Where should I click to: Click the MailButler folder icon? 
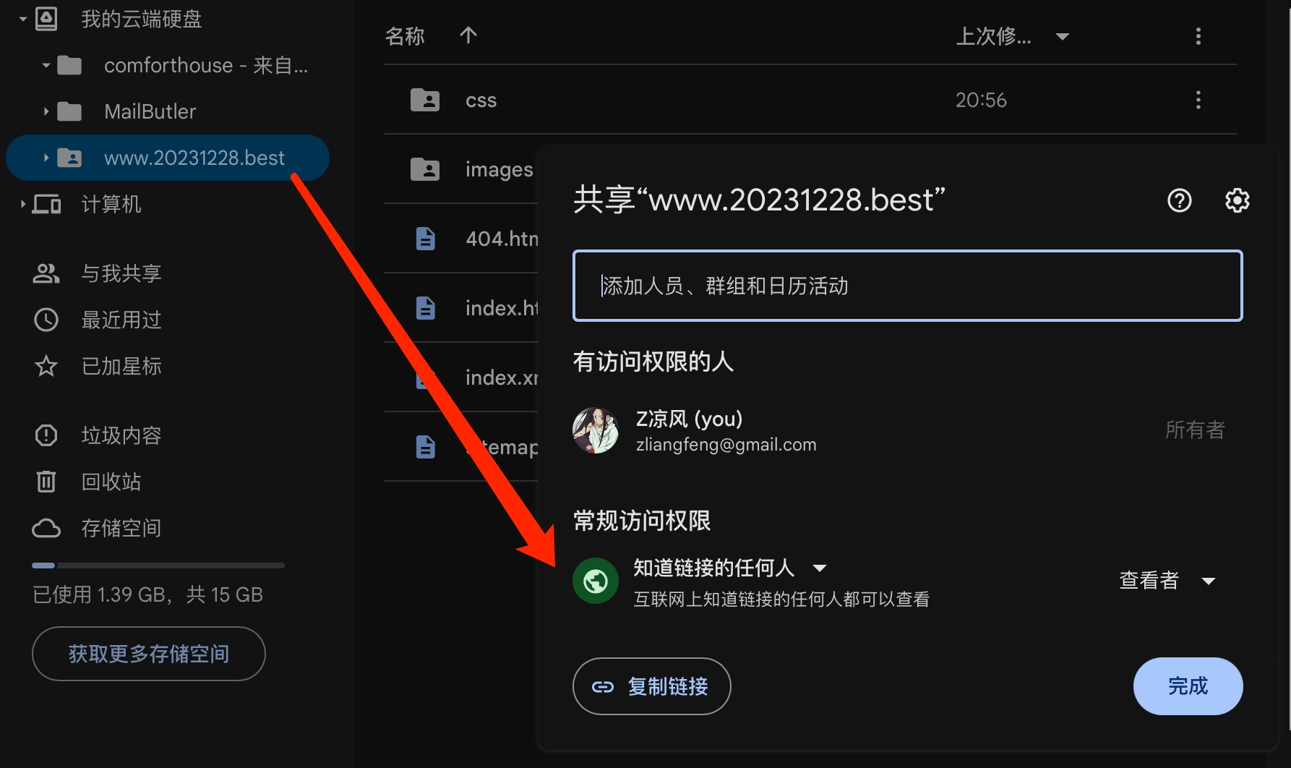(x=69, y=111)
